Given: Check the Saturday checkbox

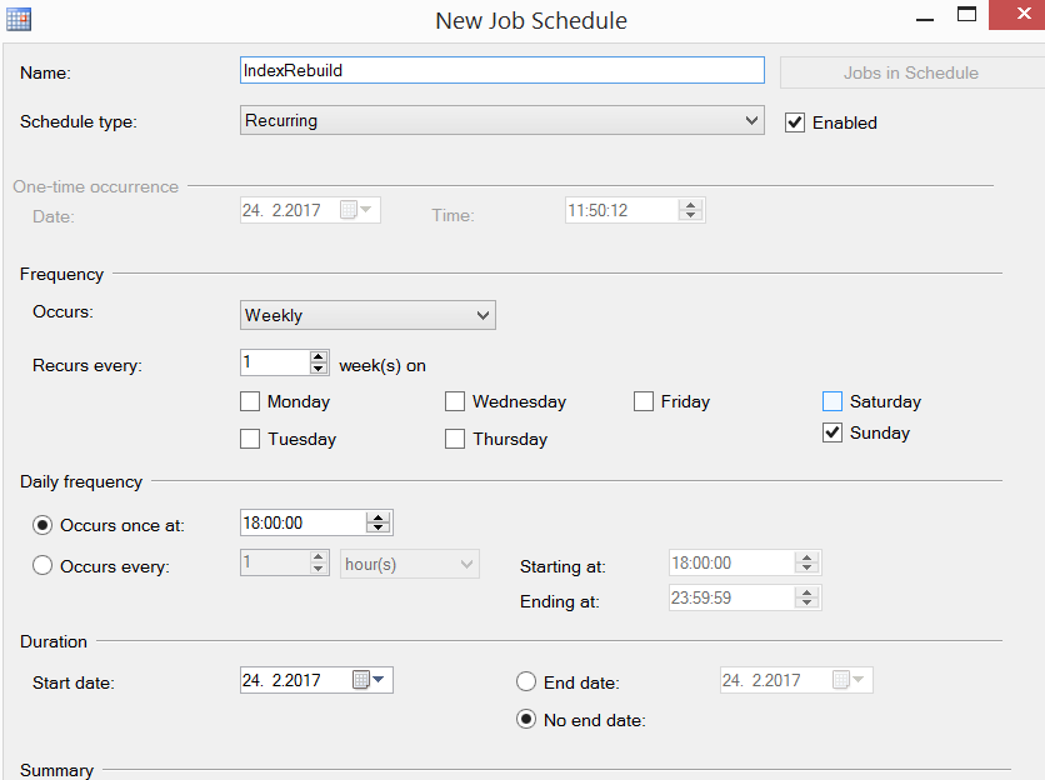Looking at the screenshot, I should click(832, 401).
